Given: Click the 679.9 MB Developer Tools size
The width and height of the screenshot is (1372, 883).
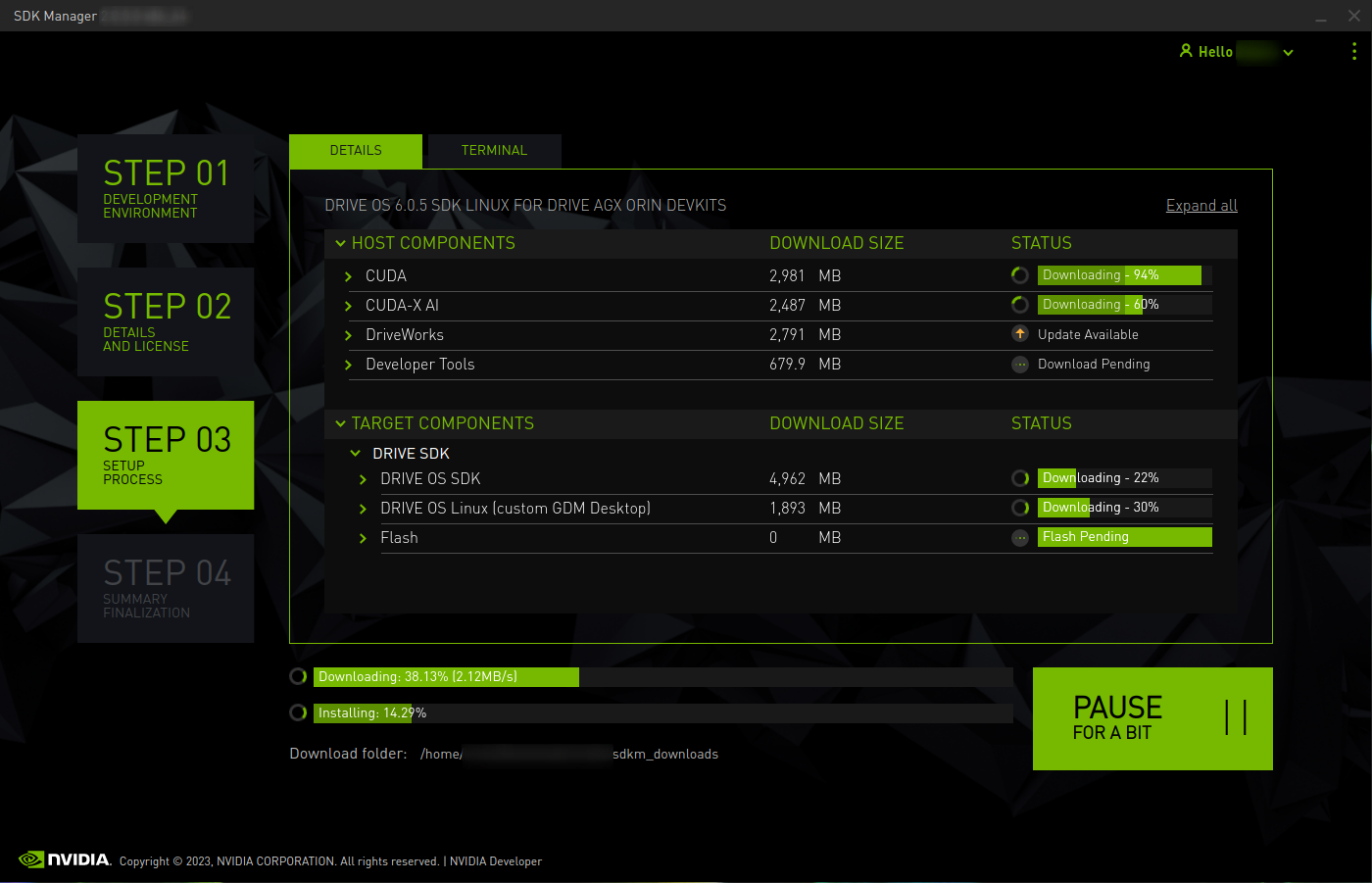Looking at the screenshot, I should tap(806, 365).
